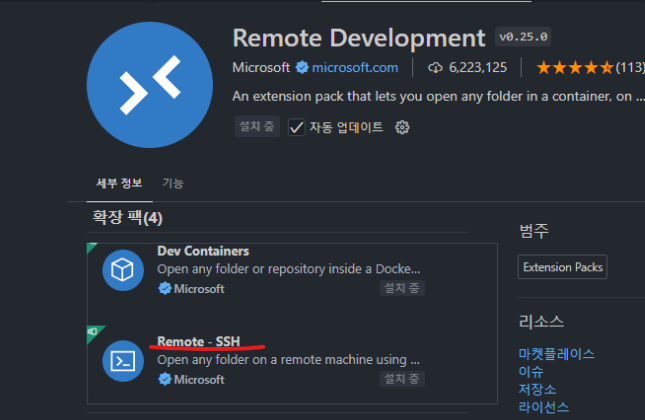
Task: Click the verified publisher badge next to Microsoft
Action: [x=302, y=67]
